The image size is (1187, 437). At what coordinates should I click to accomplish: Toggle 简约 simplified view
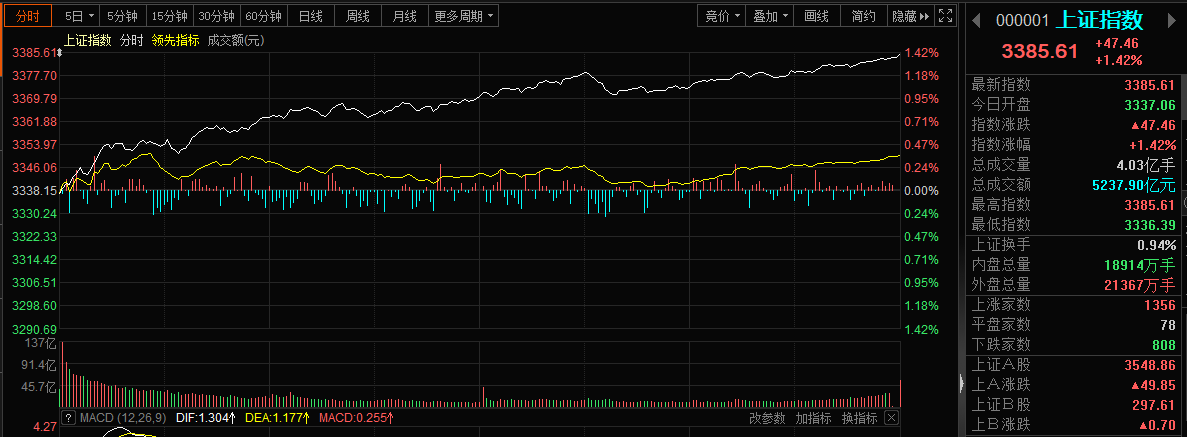tap(863, 16)
